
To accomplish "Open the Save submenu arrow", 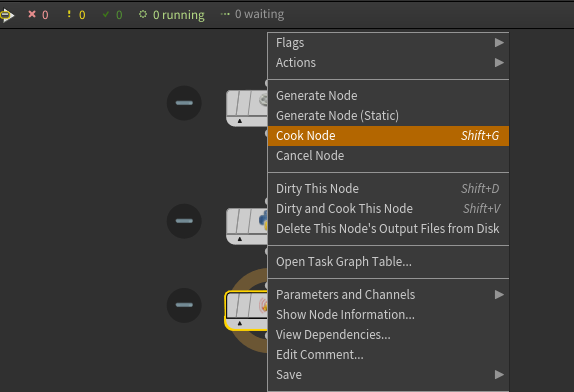I will pyautogui.click(x=499, y=375).
